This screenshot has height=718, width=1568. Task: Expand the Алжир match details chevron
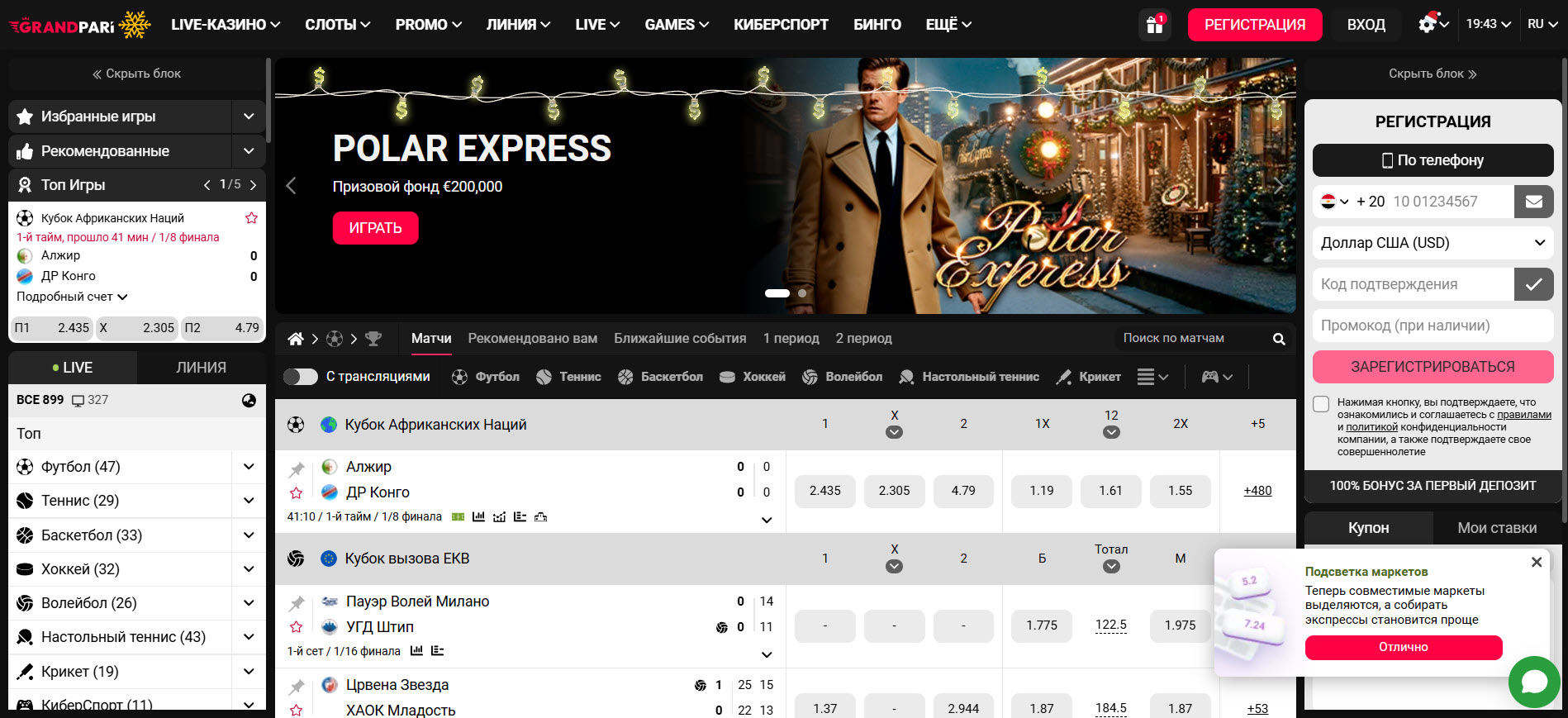[x=767, y=520]
